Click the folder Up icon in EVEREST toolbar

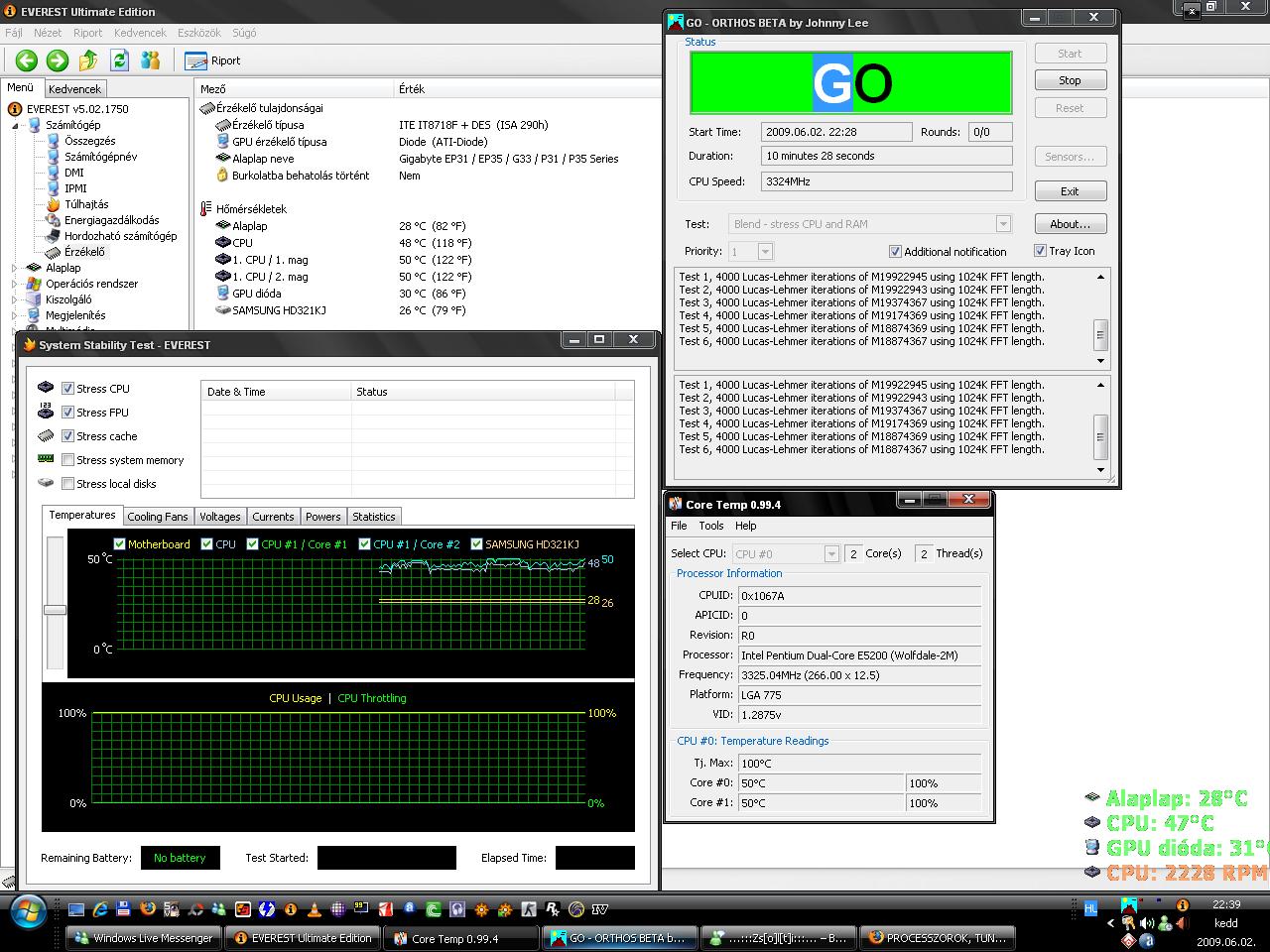(88, 60)
